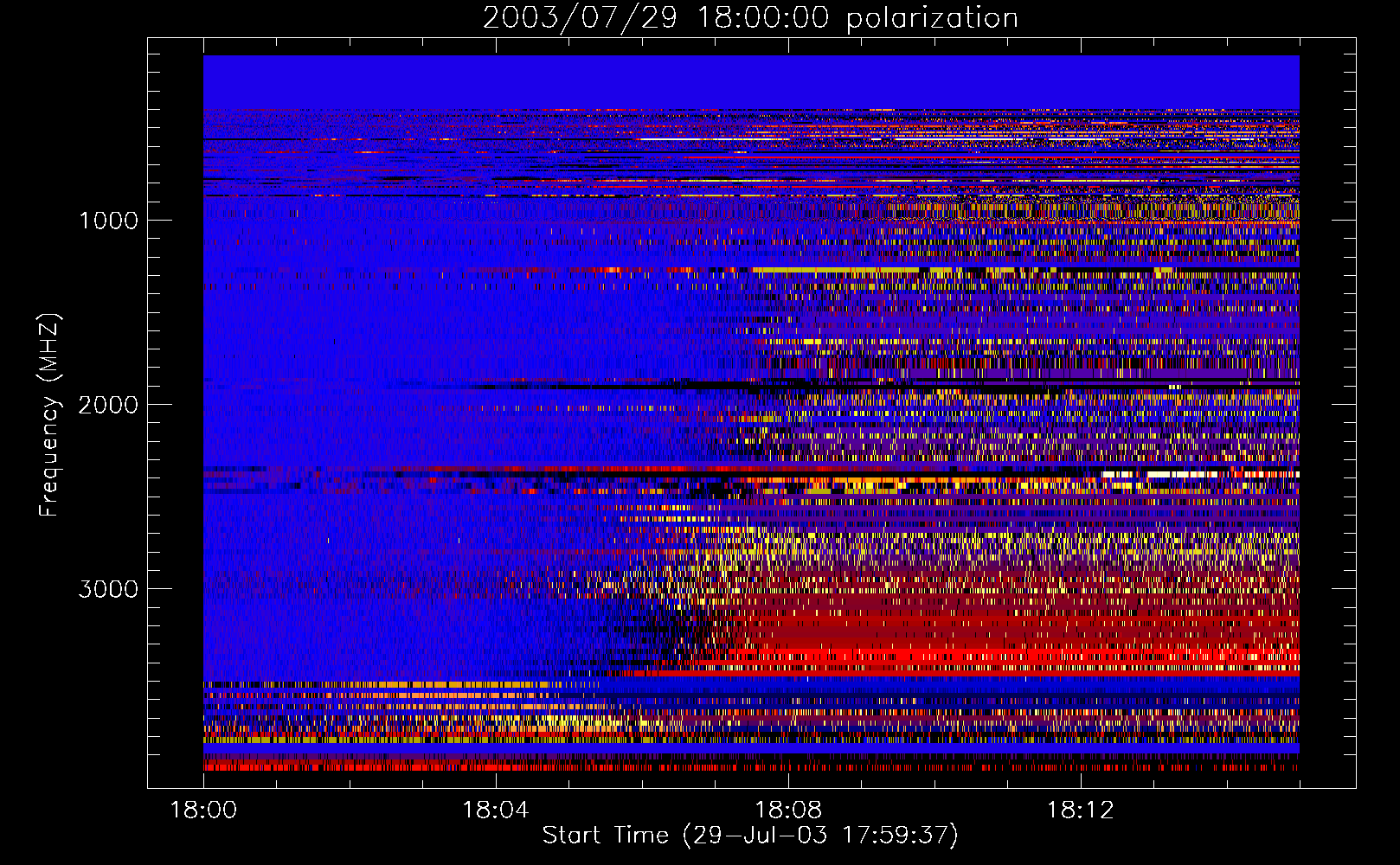1400x865 pixels.
Task: Click the 3000 frequency tick label
Action: tap(108, 589)
